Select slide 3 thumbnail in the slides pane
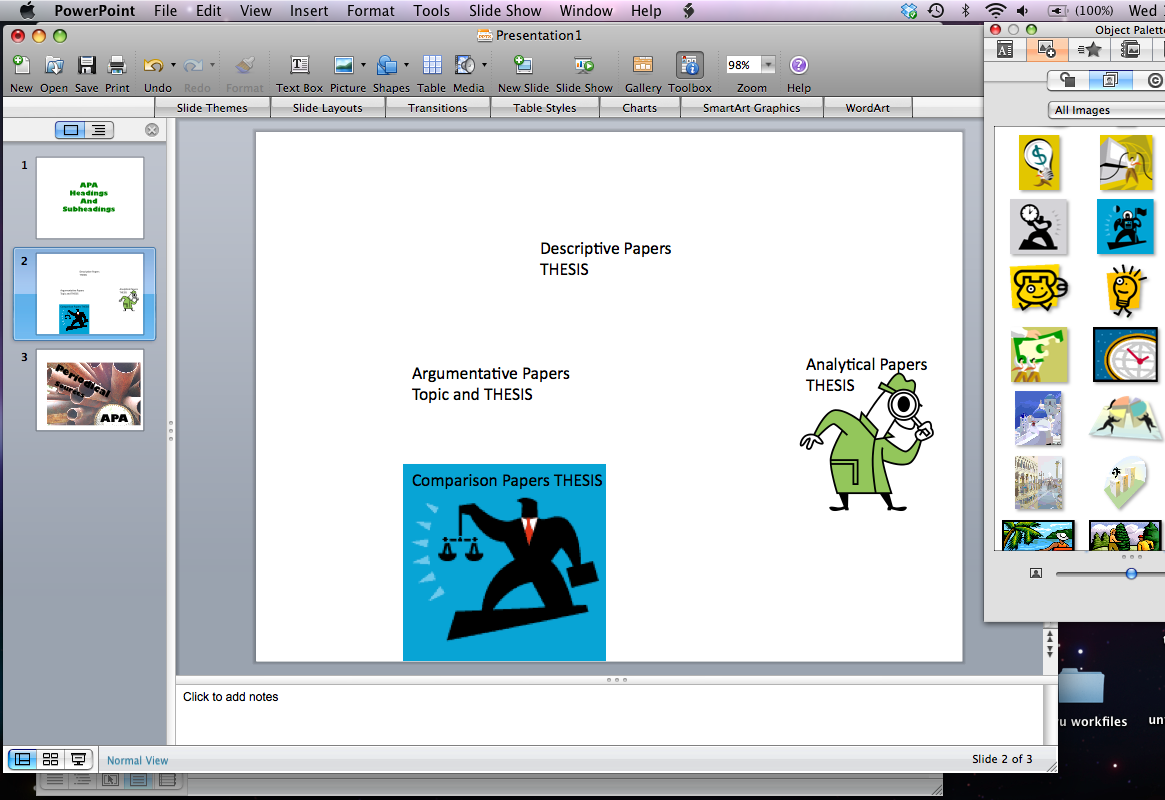Image resolution: width=1165 pixels, height=800 pixels. pos(89,391)
